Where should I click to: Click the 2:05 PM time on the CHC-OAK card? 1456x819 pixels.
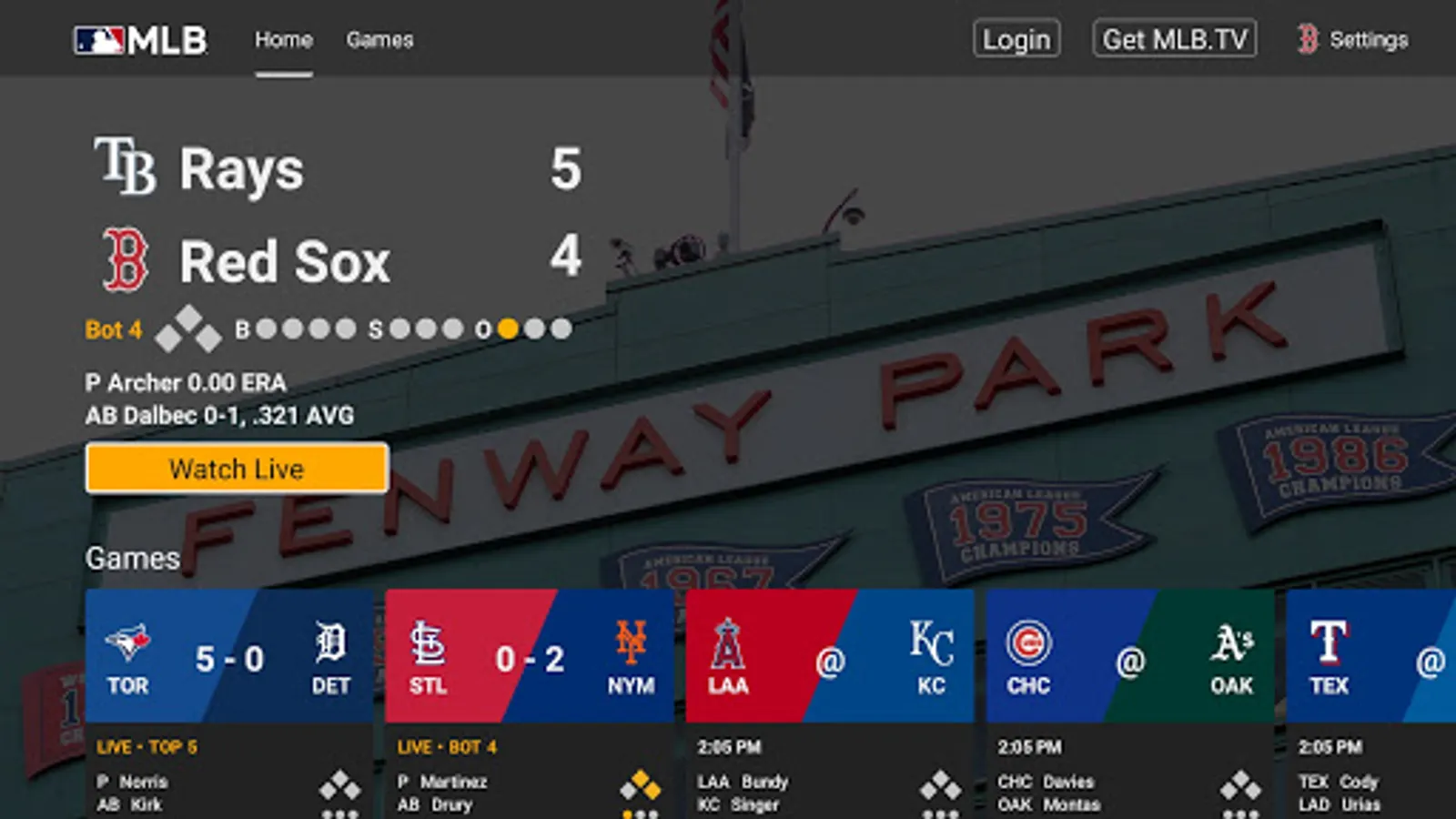click(x=1029, y=747)
